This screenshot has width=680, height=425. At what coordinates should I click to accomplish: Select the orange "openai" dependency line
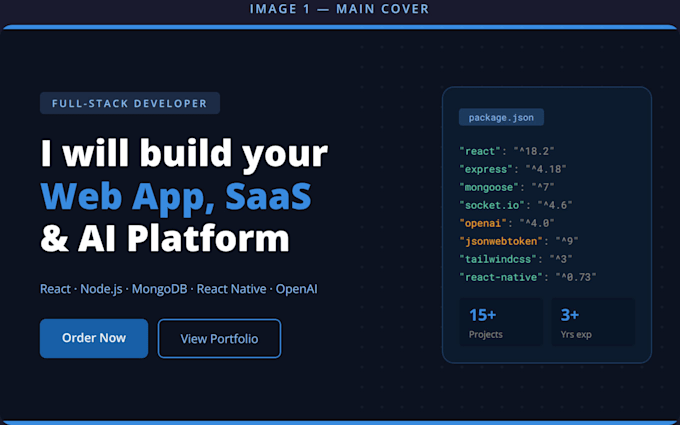coord(507,223)
